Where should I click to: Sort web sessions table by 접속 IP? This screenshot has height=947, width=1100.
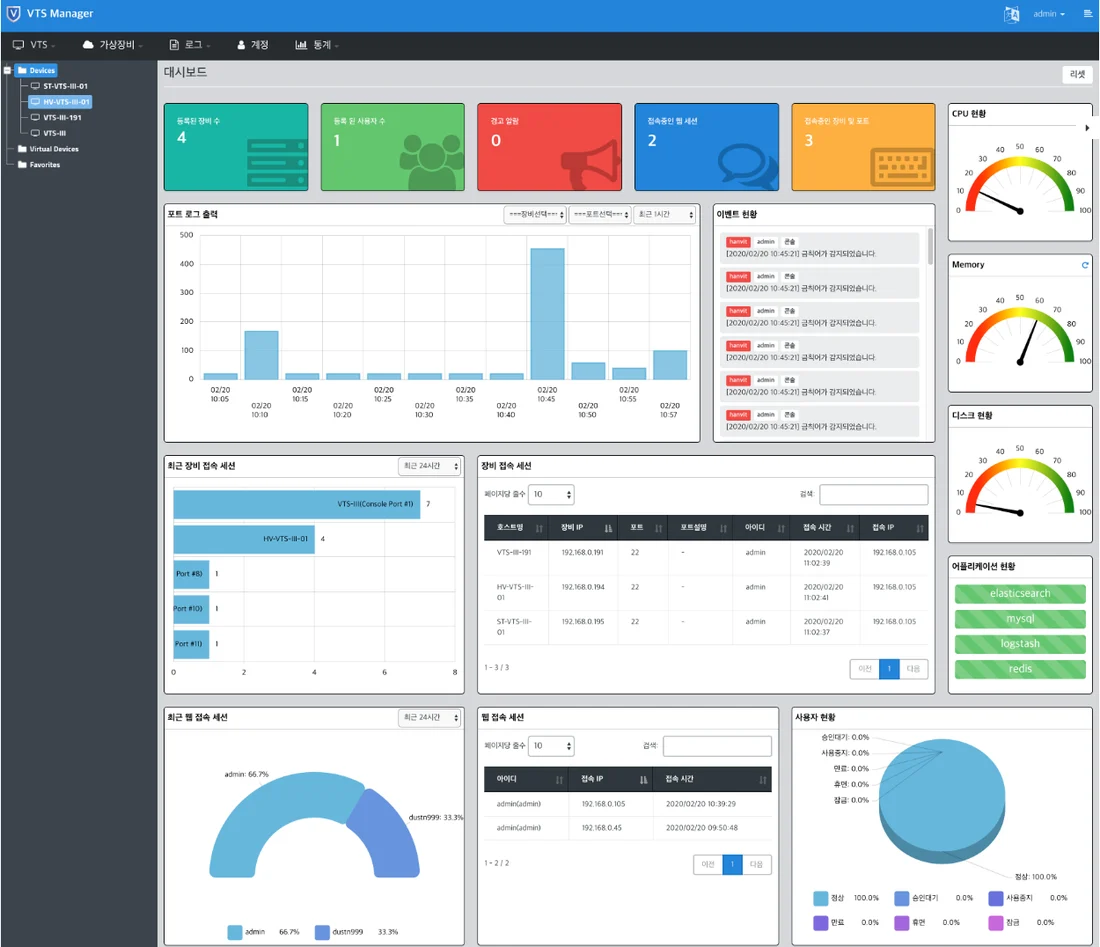click(610, 779)
